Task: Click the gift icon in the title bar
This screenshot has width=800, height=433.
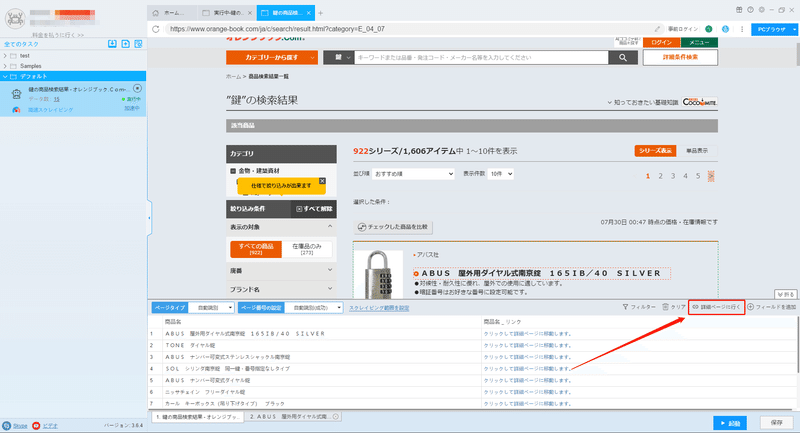Action: coord(739,10)
